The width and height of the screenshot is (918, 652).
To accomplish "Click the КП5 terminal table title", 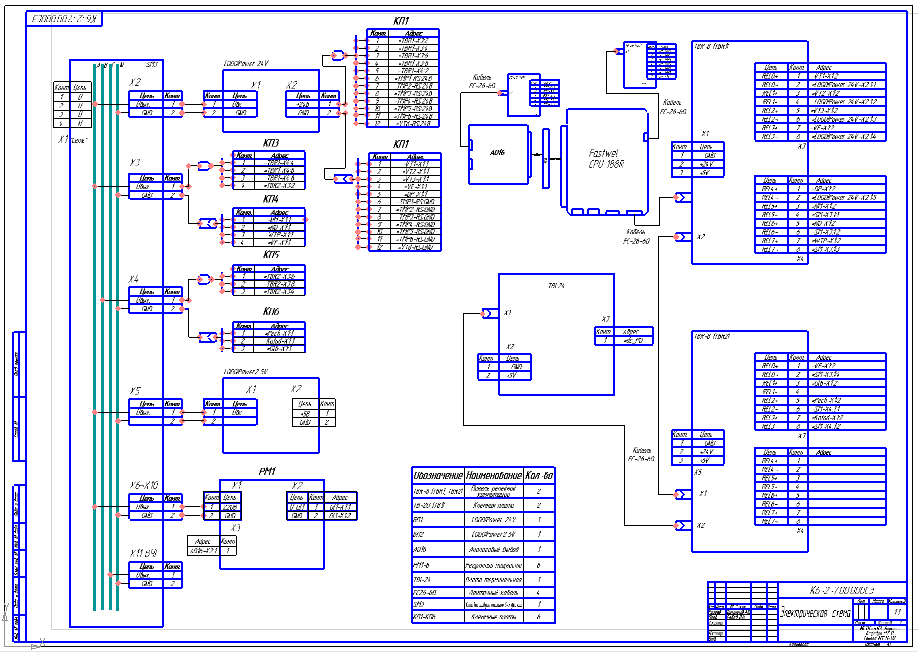I will click(x=271, y=255).
